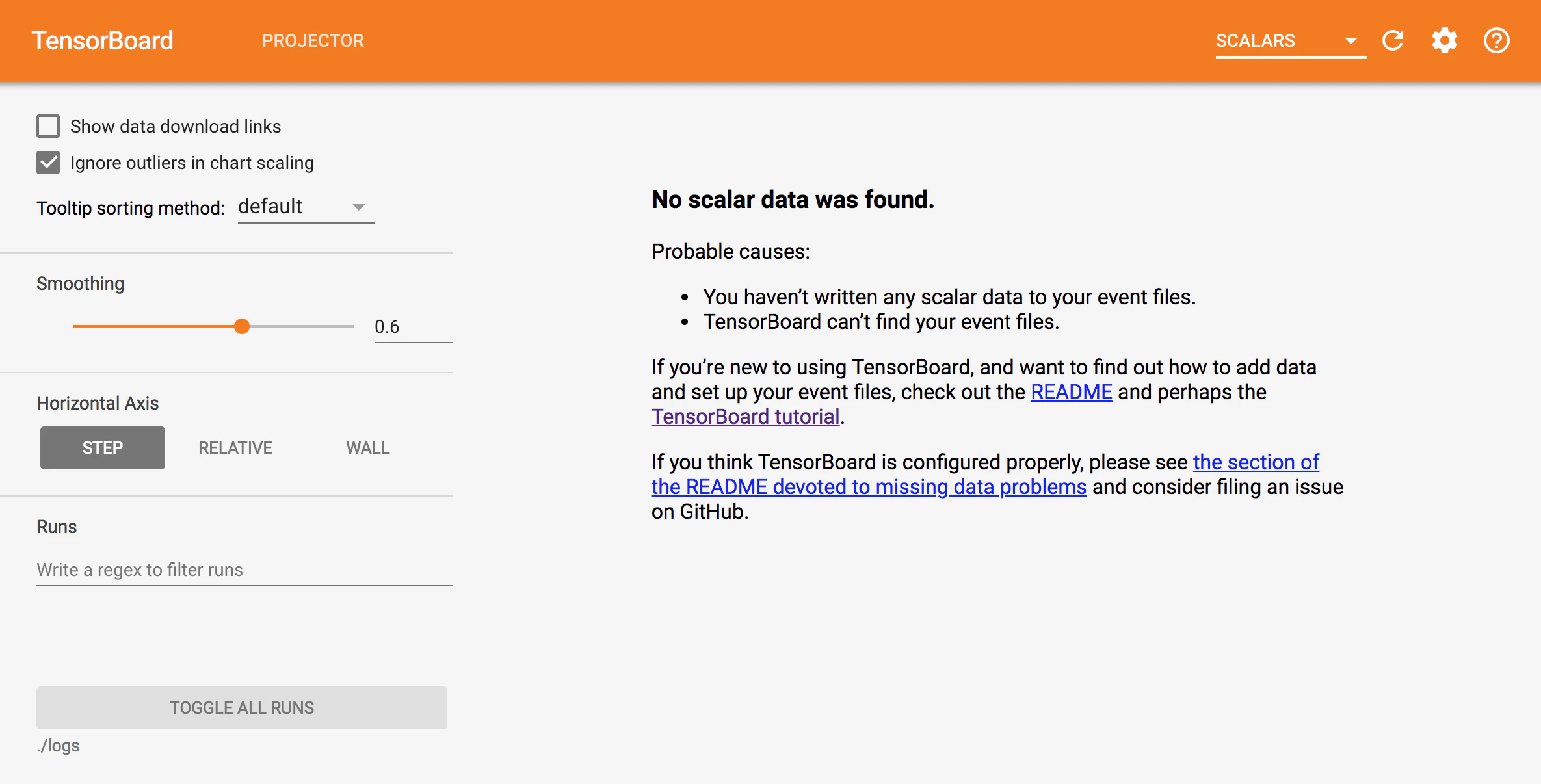Click the regex filter runs field
This screenshot has width=1541, height=784.
coord(244,570)
